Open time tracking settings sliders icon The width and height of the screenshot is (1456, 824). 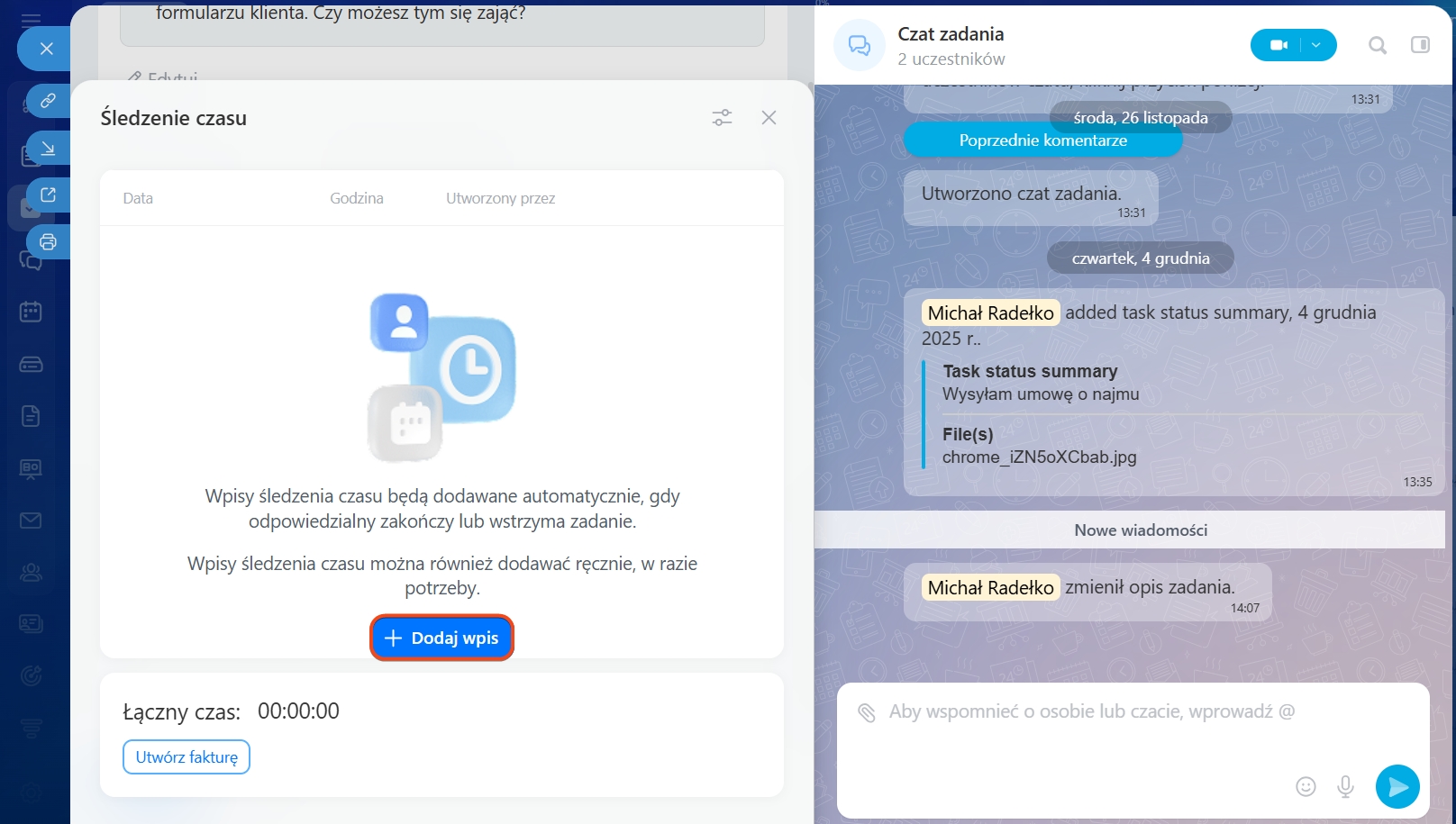722,118
